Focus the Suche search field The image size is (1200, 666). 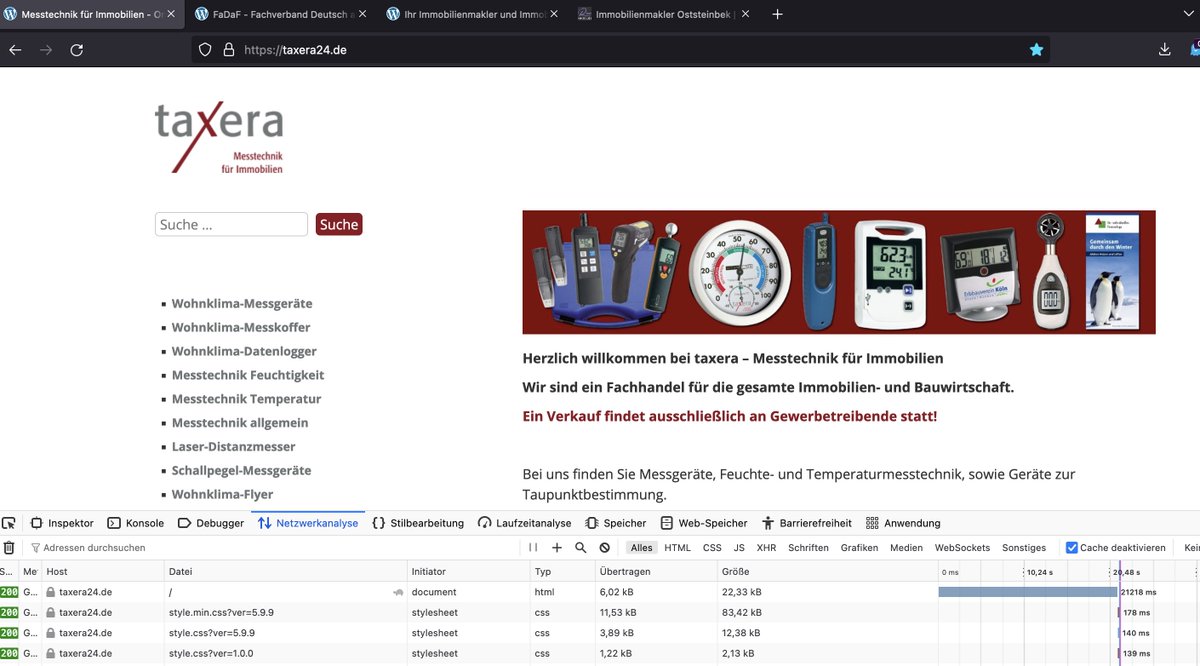point(231,224)
